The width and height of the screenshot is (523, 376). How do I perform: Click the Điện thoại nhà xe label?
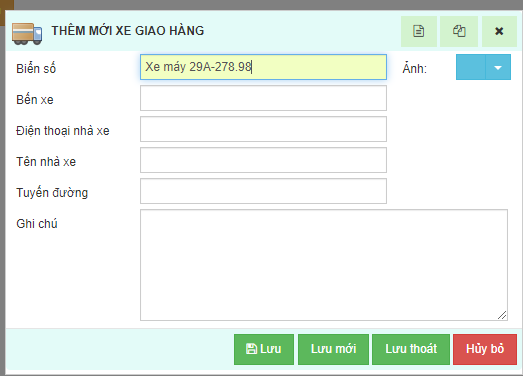click(x=63, y=131)
